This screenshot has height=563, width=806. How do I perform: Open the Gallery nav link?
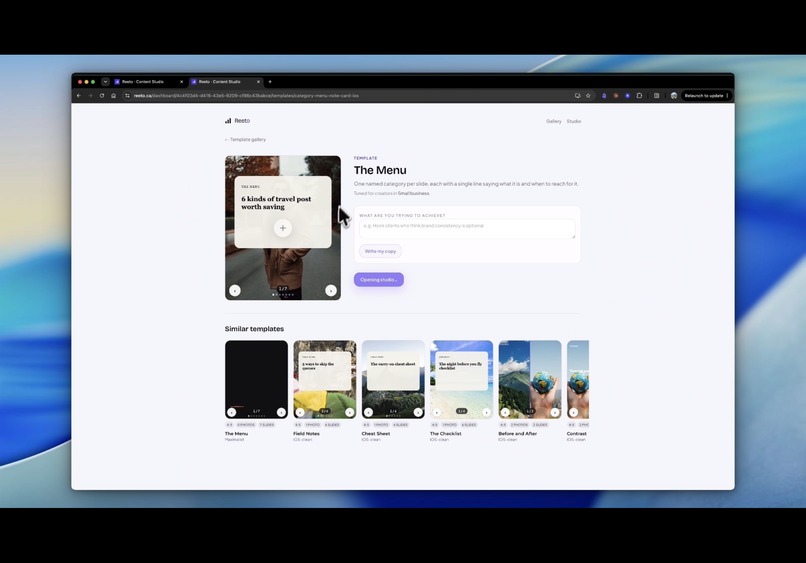click(x=554, y=121)
